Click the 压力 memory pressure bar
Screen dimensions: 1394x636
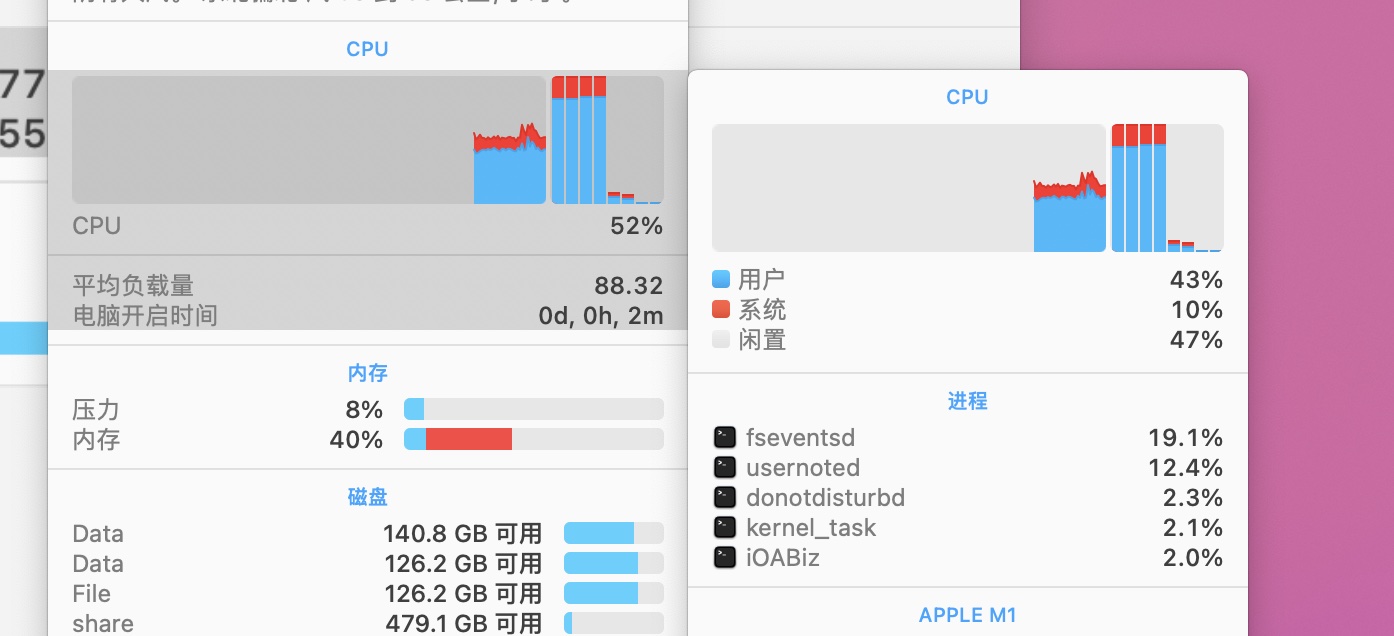pos(533,409)
